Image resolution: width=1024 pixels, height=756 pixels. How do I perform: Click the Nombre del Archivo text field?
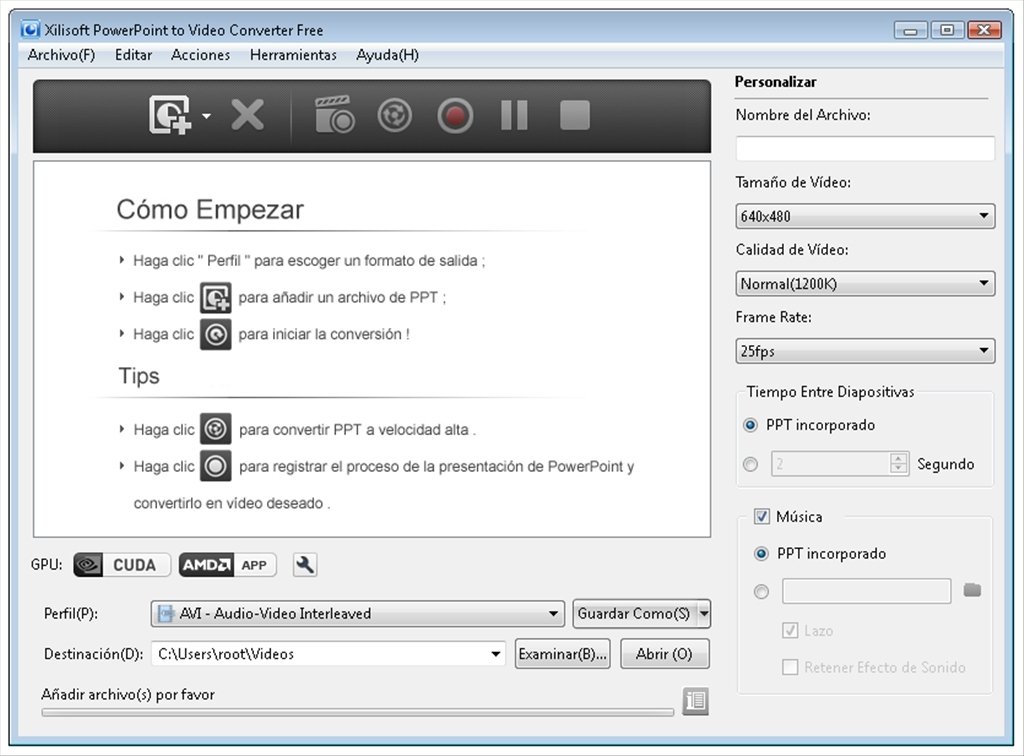865,148
